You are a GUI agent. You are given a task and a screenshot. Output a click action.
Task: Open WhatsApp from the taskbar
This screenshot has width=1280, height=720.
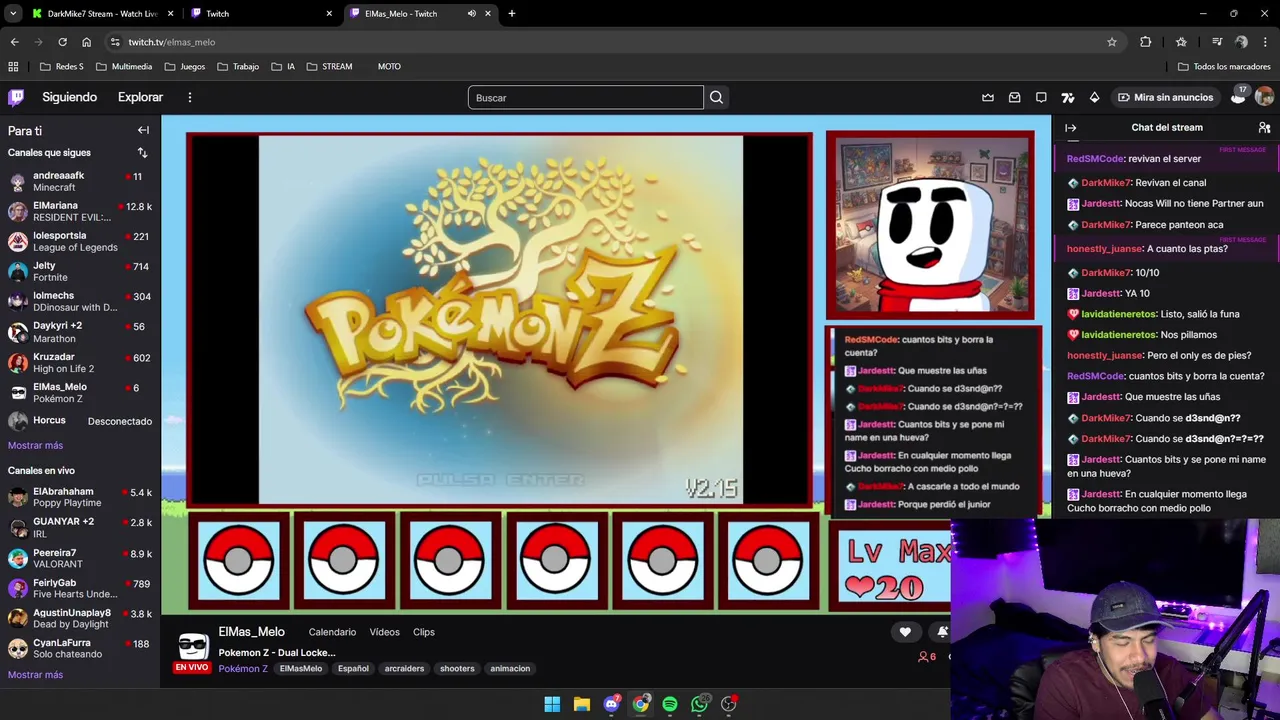coord(699,704)
